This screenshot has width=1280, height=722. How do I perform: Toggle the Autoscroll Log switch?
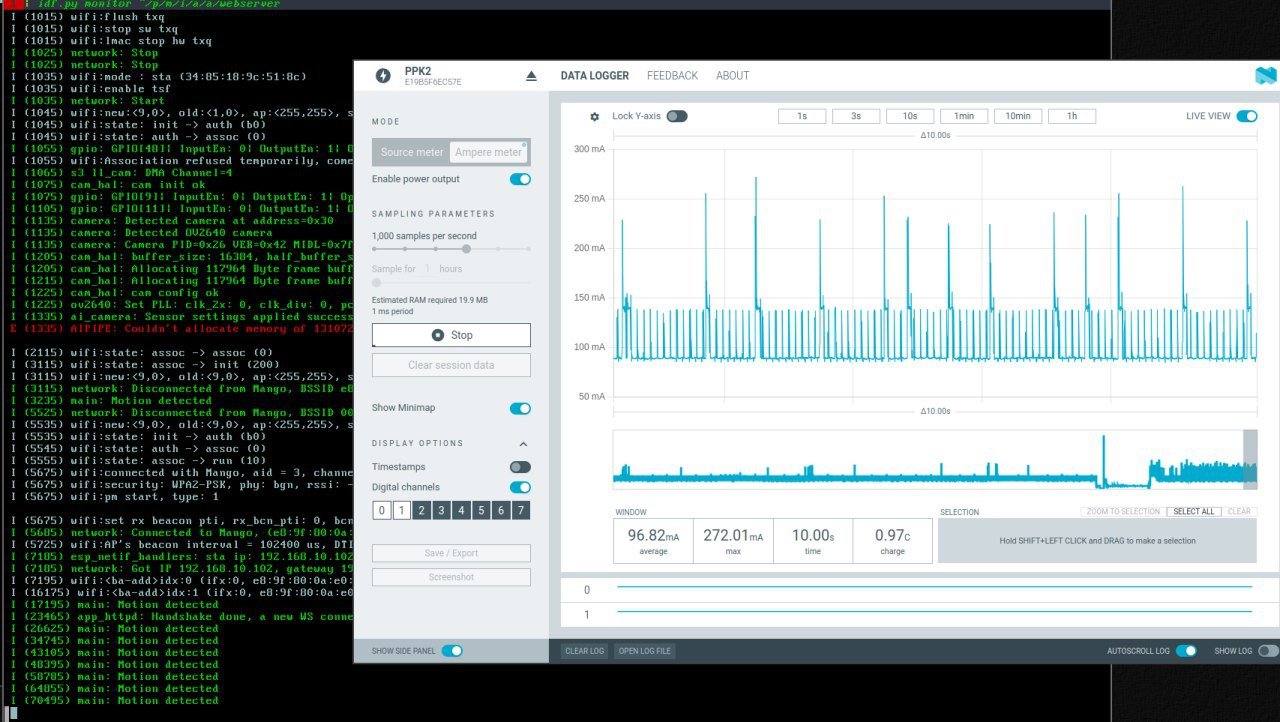(1186, 651)
